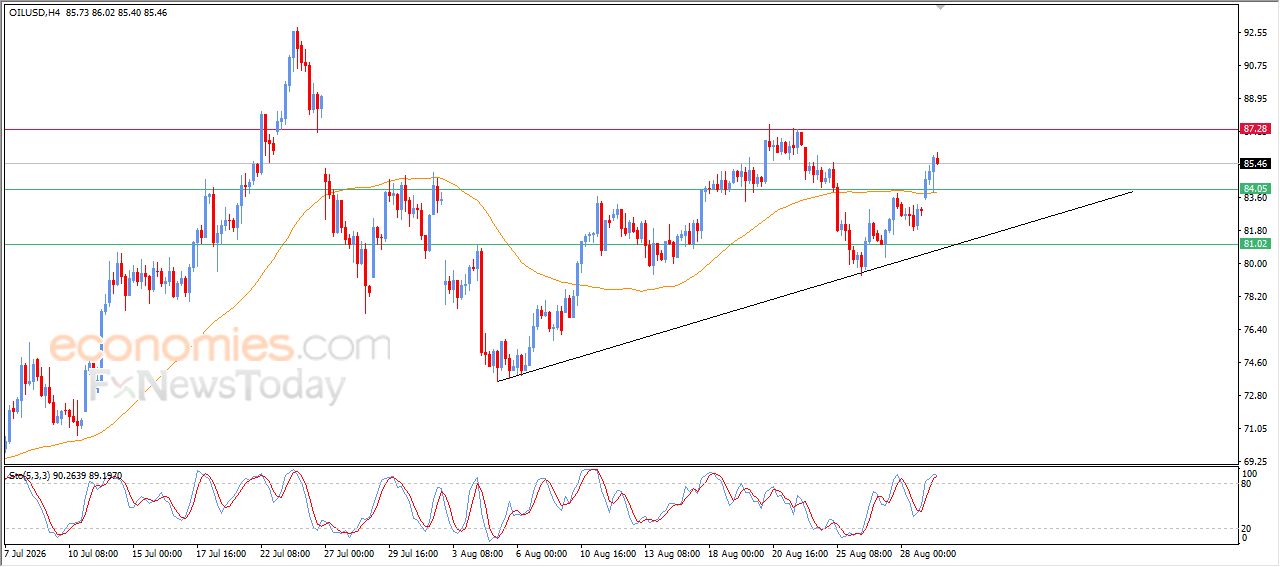Click the Sto(5,3,3) indicator label

[65, 476]
